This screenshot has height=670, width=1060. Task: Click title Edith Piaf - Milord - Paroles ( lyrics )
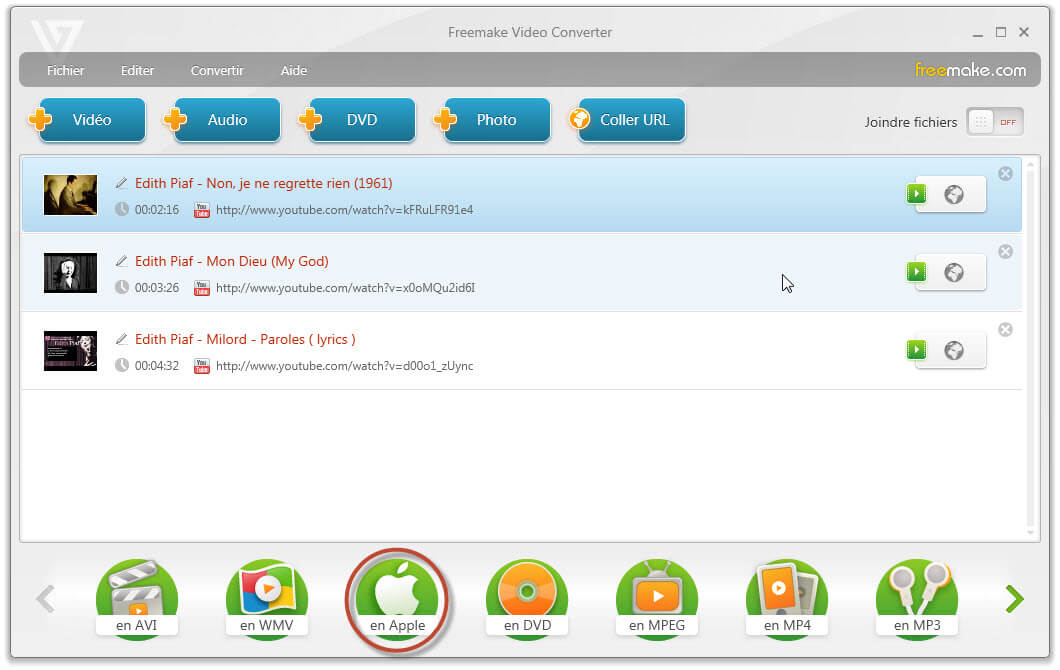click(245, 339)
